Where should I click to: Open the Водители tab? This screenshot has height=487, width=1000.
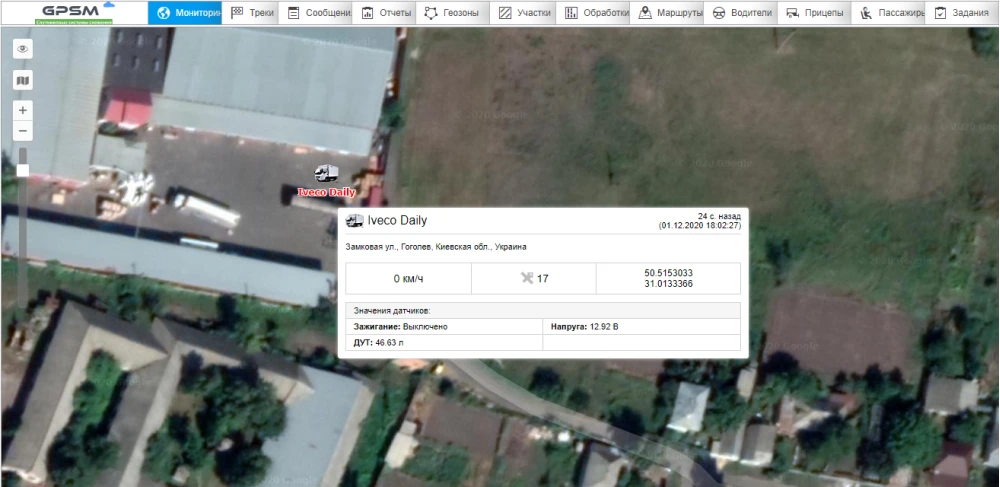point(740,13)
